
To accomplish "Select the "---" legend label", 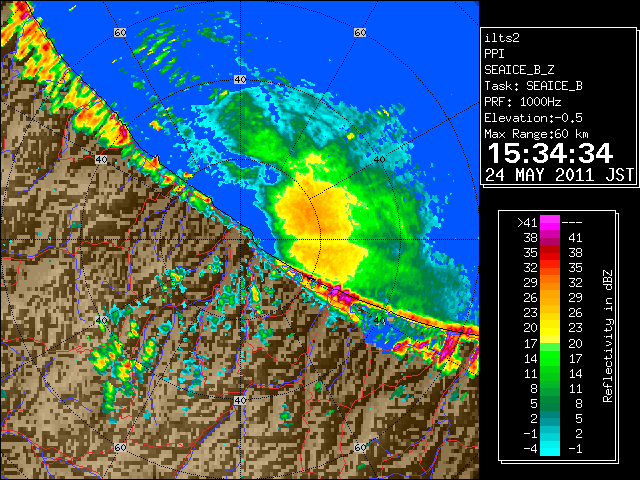I will [572, 222].
